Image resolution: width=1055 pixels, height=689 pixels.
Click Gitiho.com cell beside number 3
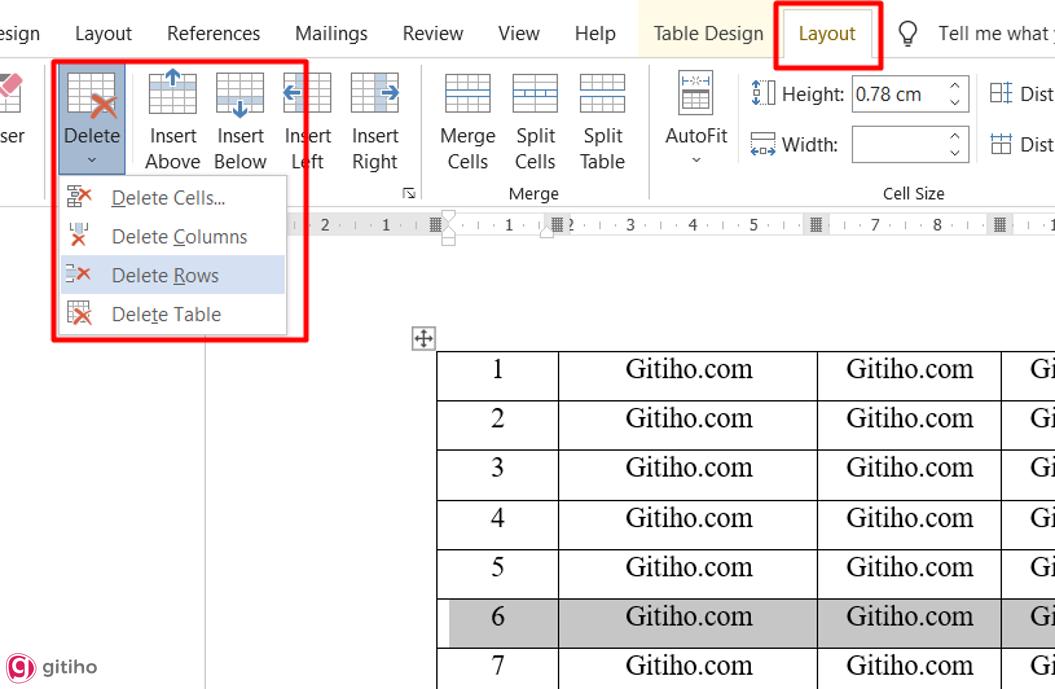688,474
